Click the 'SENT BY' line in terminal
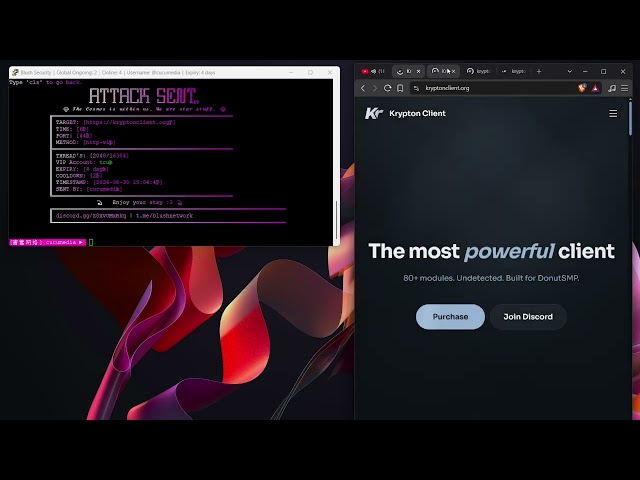Viewport: 640px width, 480px height. pyautogui.click(x=89, y=189)
